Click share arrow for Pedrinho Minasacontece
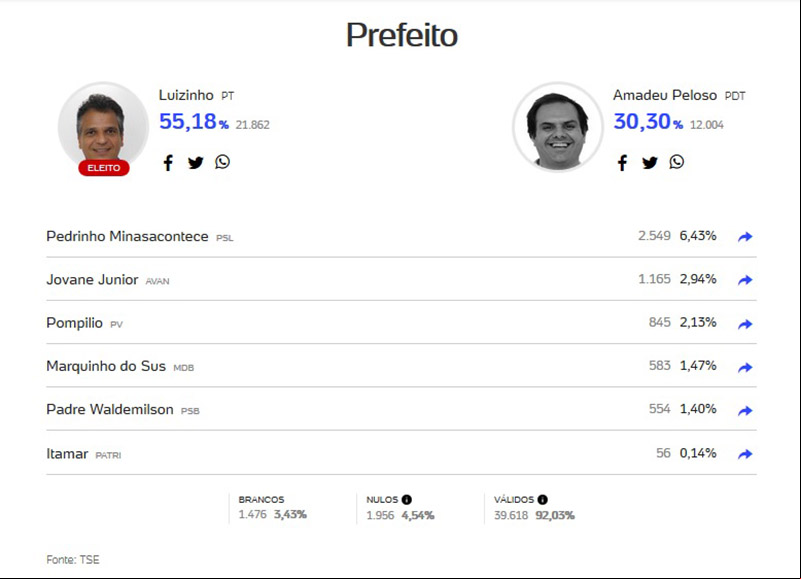Viewport: 801px width, 579px height. [x=745, y=237]
